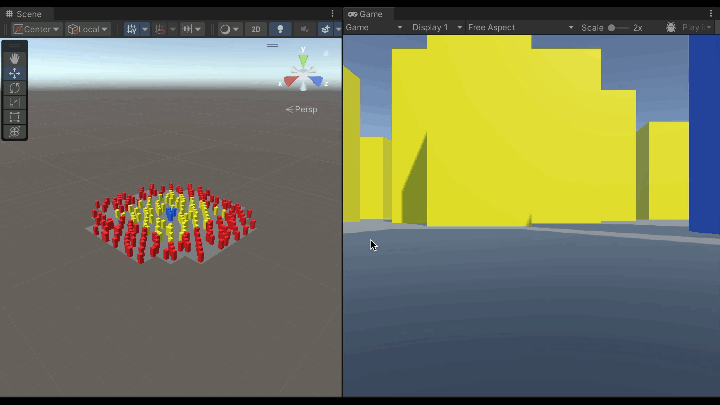Viewport: 720px width, 405px height.
Task: Select the Hand view tool
Action: click(14, 58)
